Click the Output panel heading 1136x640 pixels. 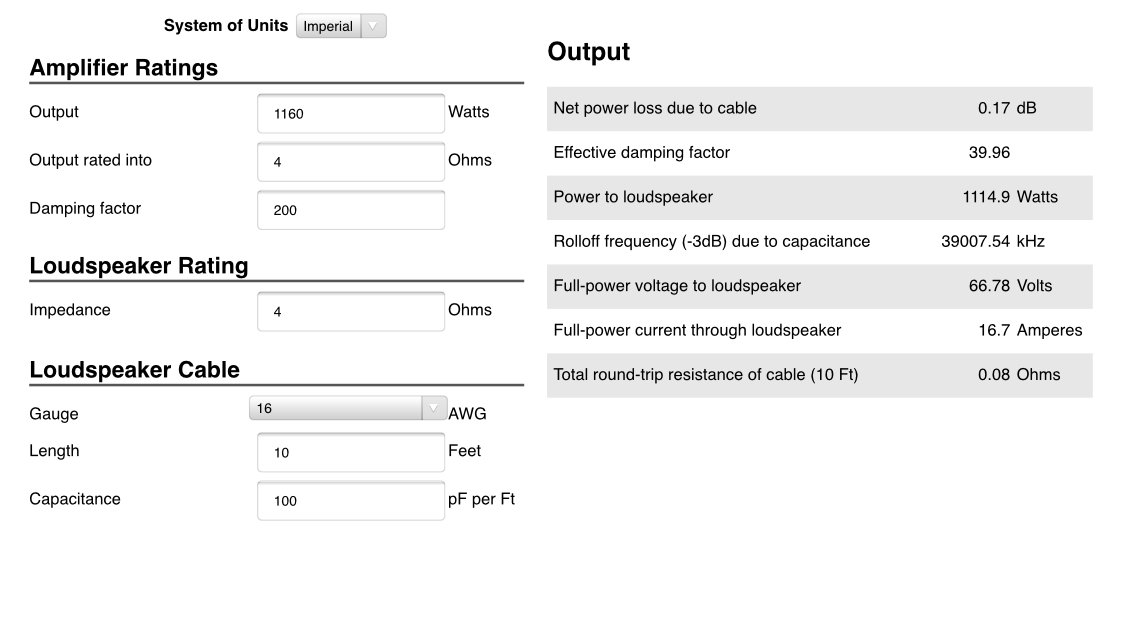[588, 51]
